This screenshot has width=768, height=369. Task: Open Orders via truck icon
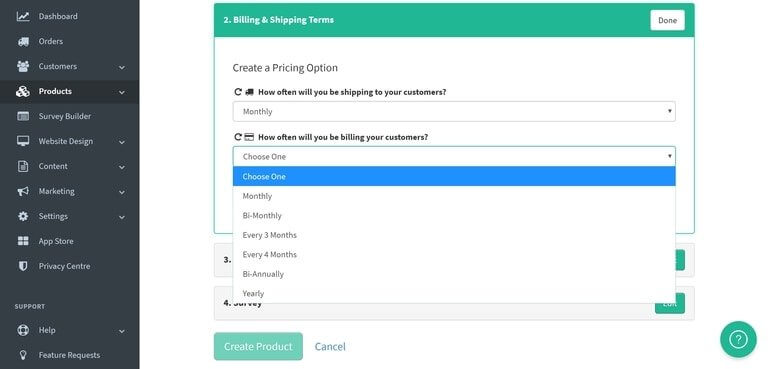23,41
